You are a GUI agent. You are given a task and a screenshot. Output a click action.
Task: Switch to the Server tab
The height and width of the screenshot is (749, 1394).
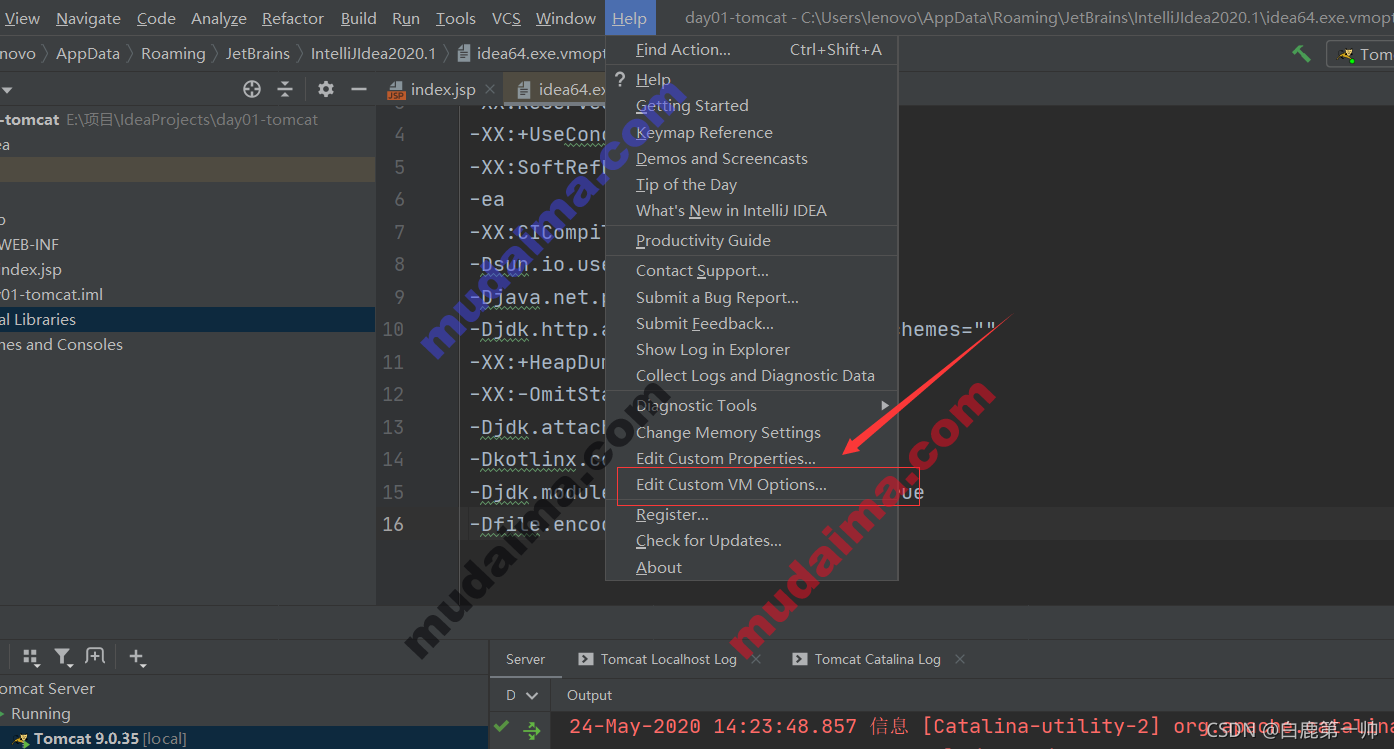tap(525, 659)
